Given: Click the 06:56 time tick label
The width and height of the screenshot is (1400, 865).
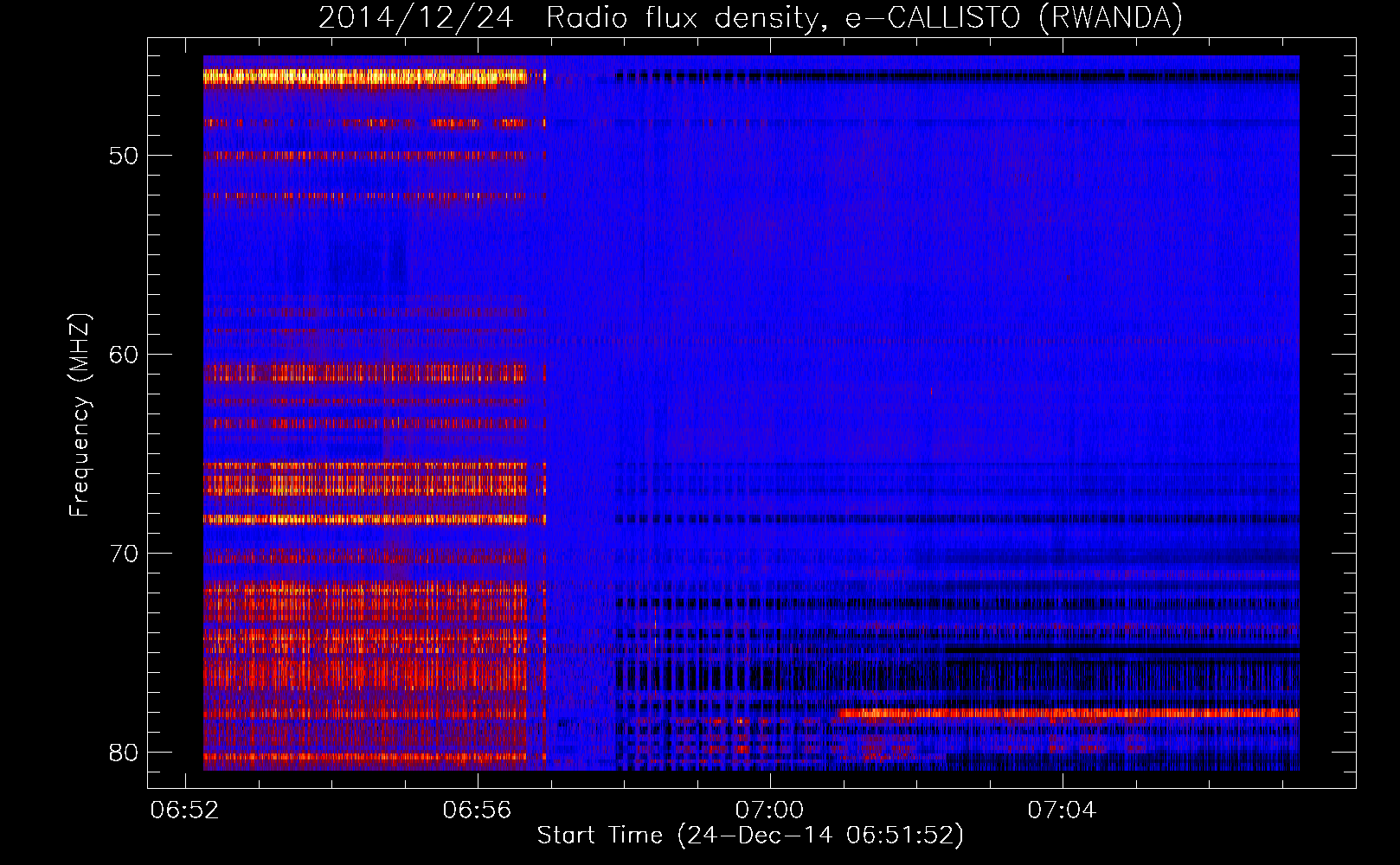Looking at the screenshot, I should [x=478, y=811].
